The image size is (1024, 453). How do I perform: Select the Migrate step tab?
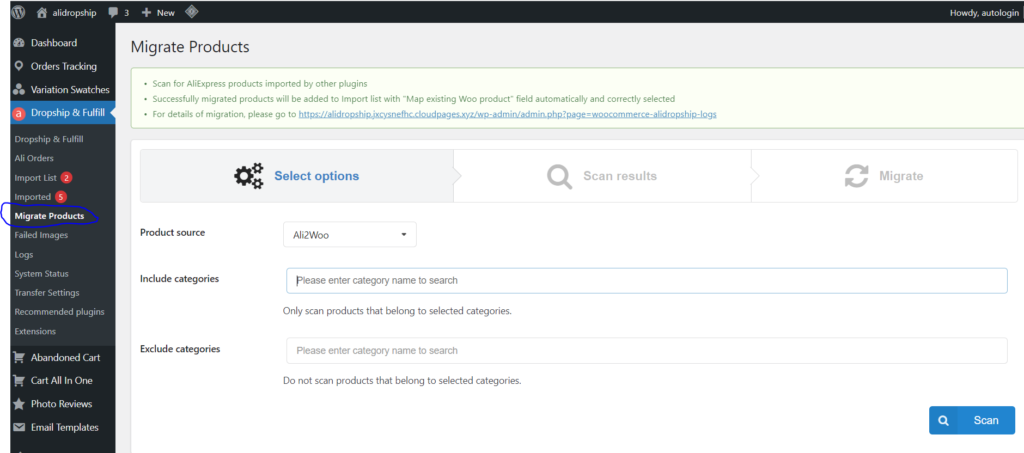click(884, 176)
